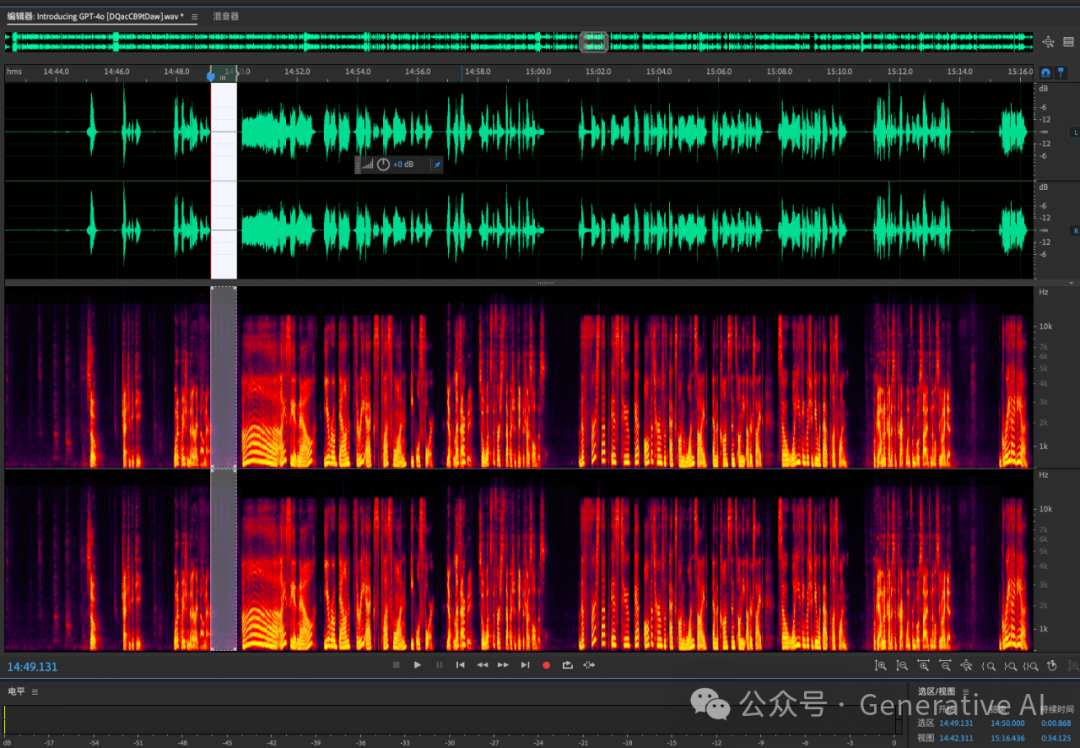Click the Stop button in transport bar
This screenshot has height=748, width=1080.
point(396,665)
